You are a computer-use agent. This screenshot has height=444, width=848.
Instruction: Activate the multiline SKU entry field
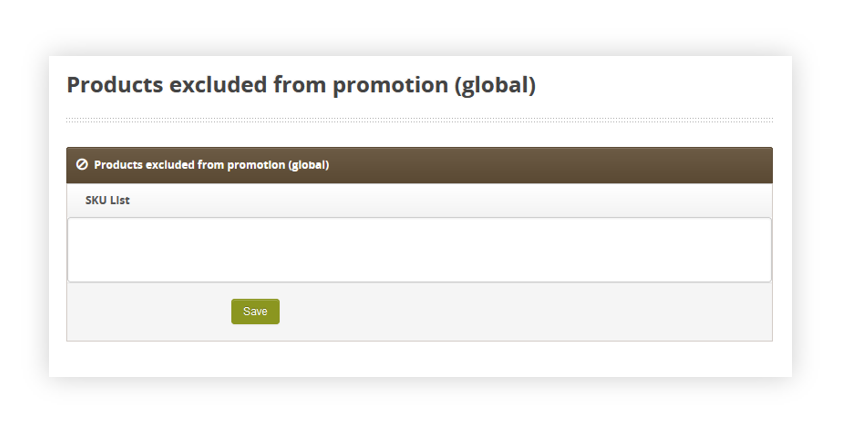[x=419, y=250]
